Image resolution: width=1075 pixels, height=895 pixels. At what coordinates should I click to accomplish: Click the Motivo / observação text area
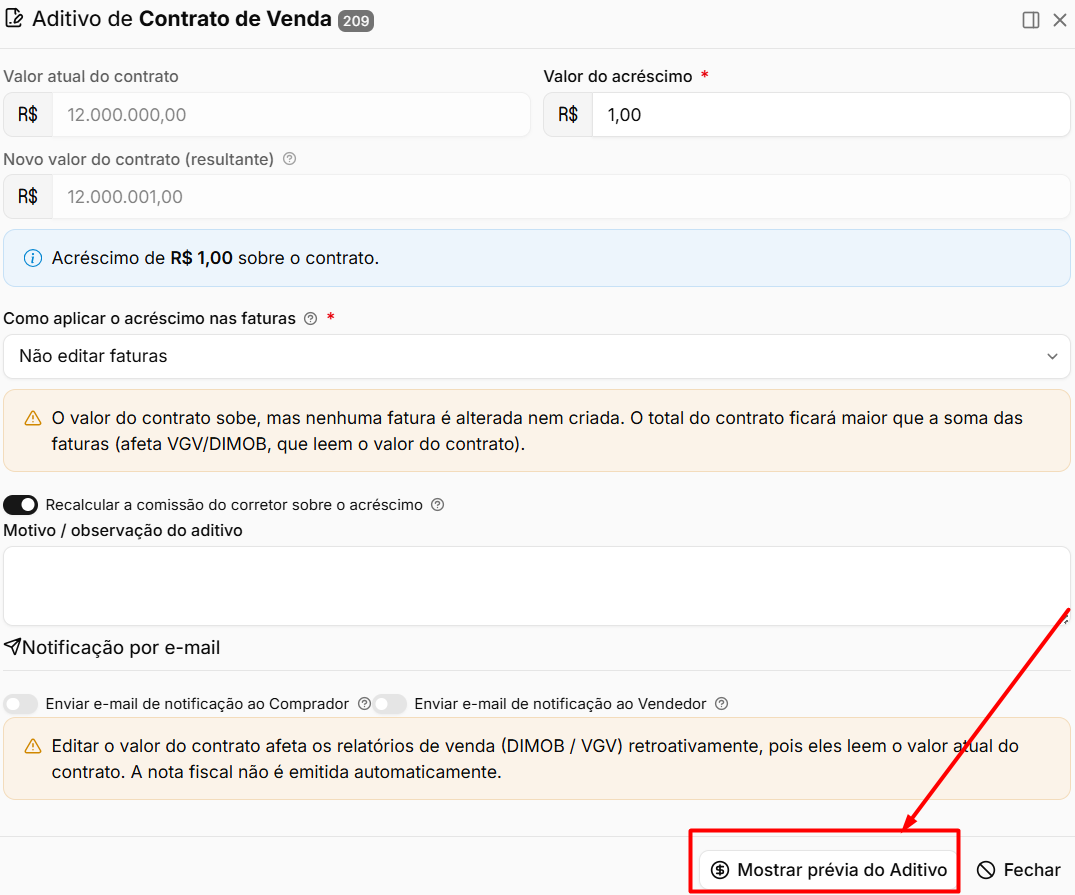537,586
